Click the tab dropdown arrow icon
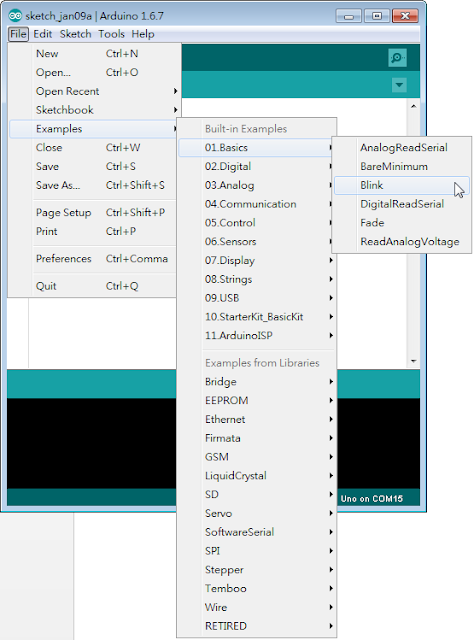 (x=399, y=85)
